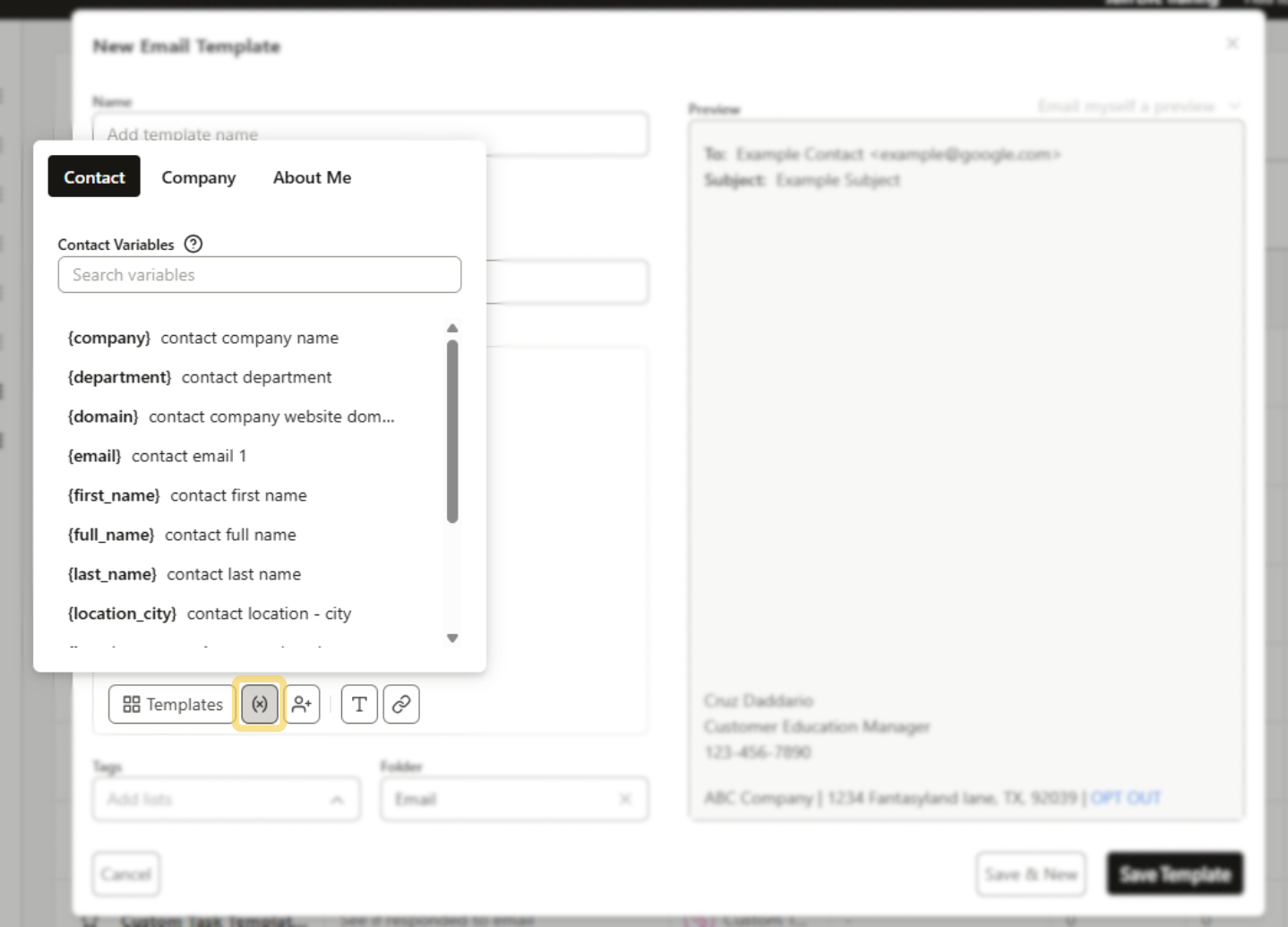The height and width of the screenshot is (927, 1288).
Task: Open the variables insertion icon
Action: pos(259,704)
